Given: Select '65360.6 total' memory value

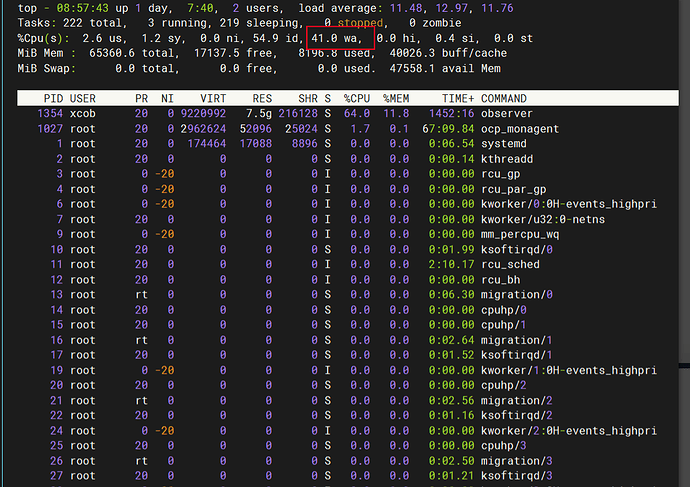Looking at the screenshot, I should point(134,53).
